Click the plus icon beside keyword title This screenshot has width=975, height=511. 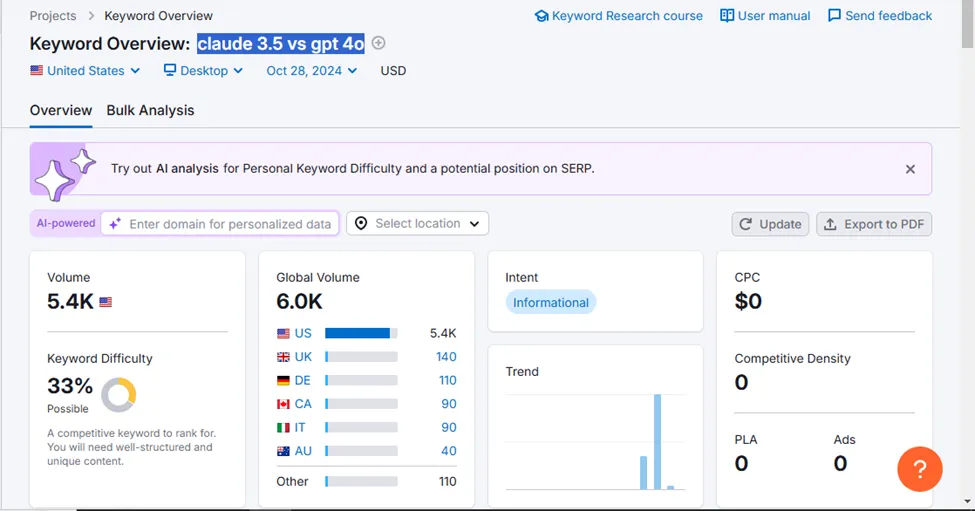pos(378,43)
